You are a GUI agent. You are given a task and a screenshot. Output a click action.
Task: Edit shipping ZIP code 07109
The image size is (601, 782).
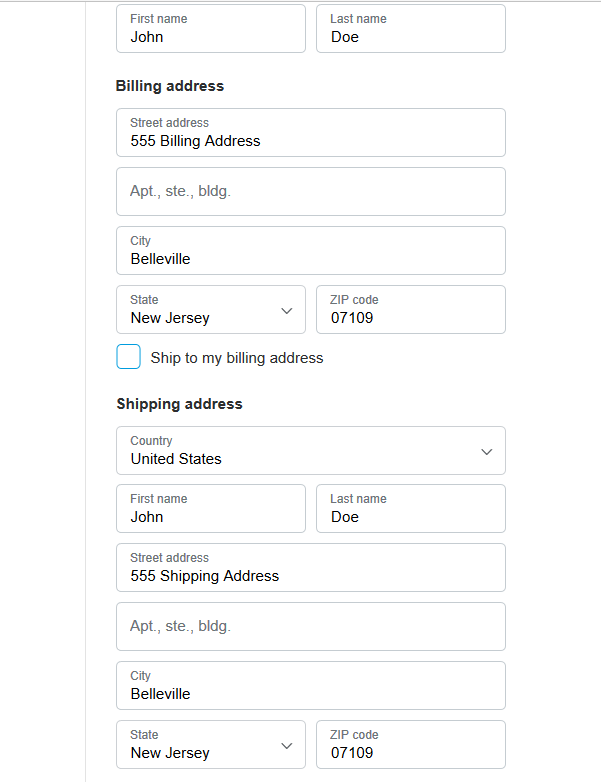pos(411,745)
